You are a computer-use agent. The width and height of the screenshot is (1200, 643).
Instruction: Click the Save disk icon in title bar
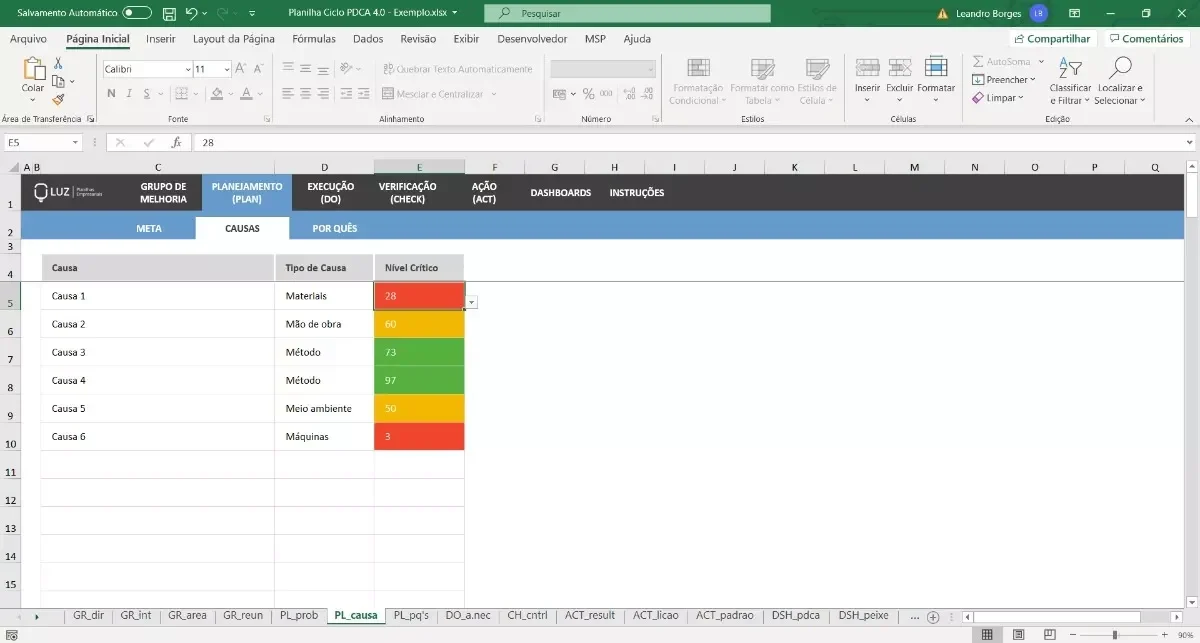169,14
